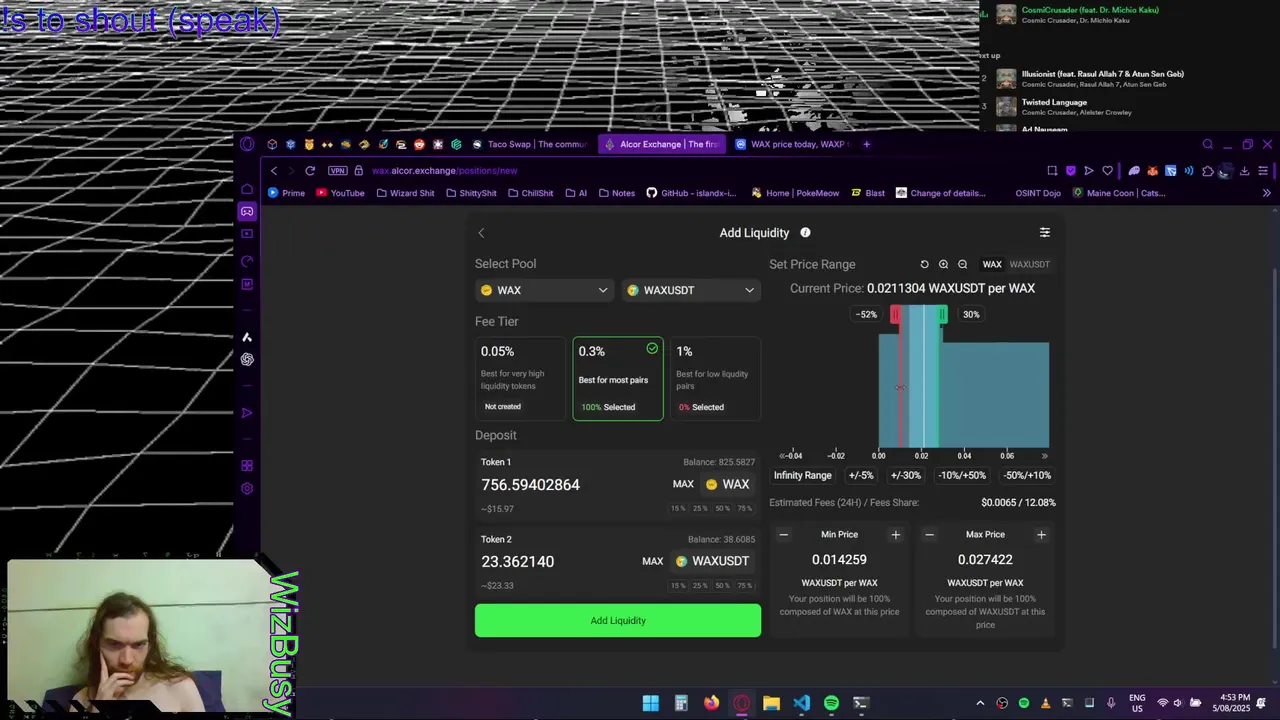Switch to the Taco Swap tab
The image size is (1280, 720).
click(x=530, y=144)
